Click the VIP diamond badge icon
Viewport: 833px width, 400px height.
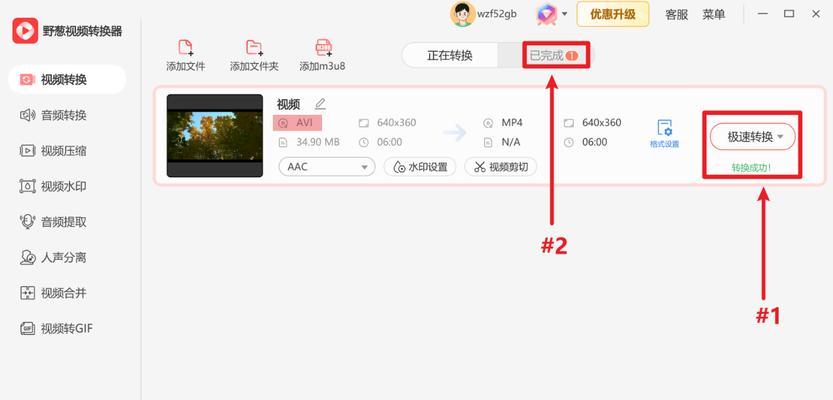[x=546, y=14]
